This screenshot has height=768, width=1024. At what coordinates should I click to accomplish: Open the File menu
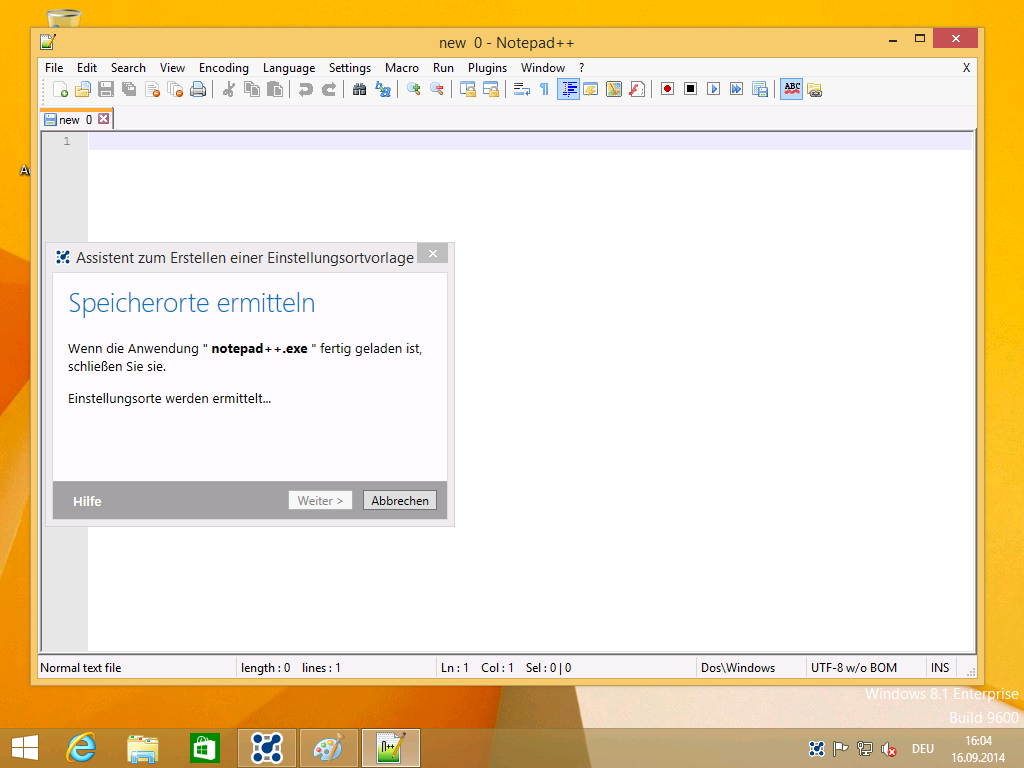(x=54, y=68)
